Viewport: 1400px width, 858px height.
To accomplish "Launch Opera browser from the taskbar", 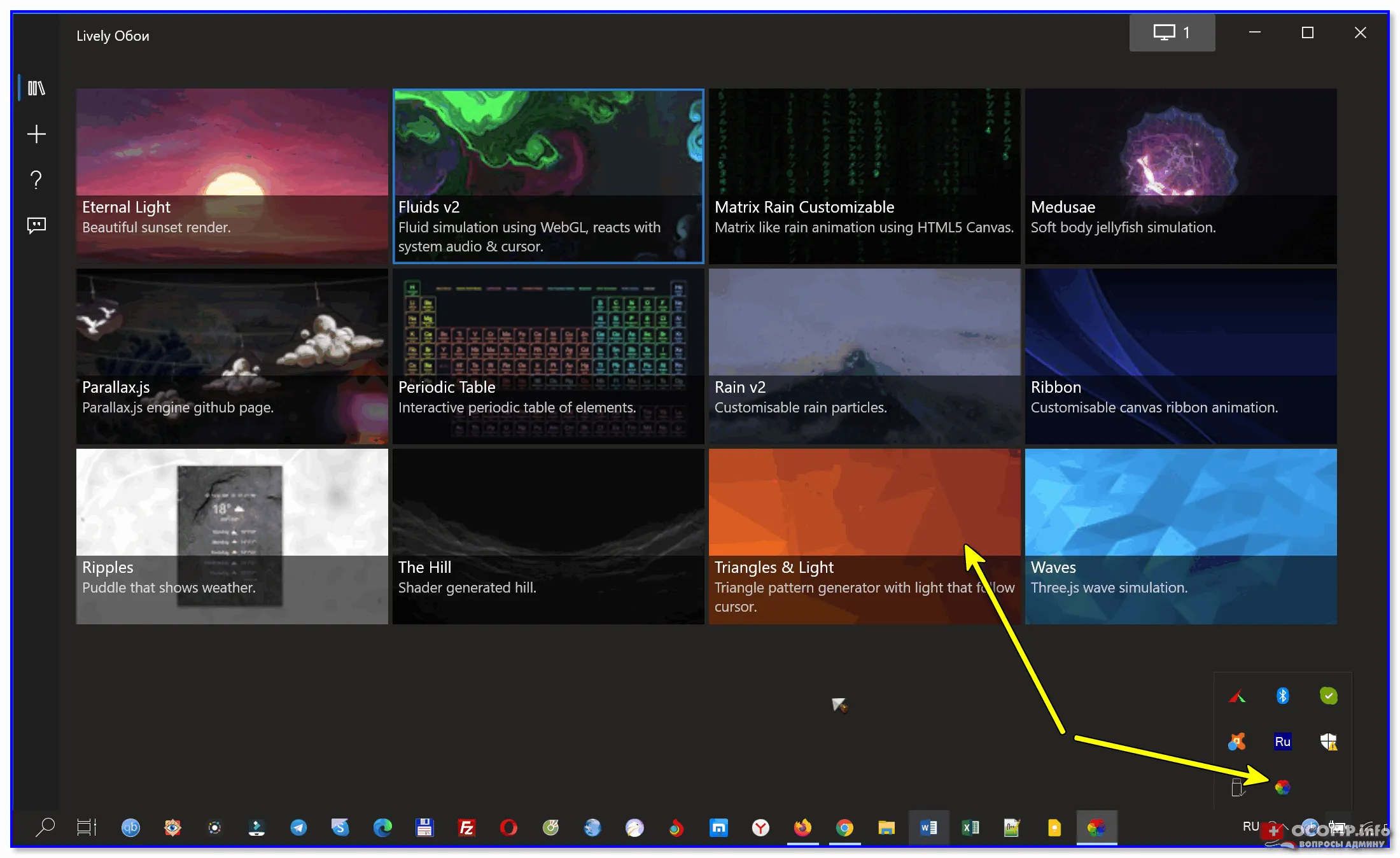I will point(508,827).
